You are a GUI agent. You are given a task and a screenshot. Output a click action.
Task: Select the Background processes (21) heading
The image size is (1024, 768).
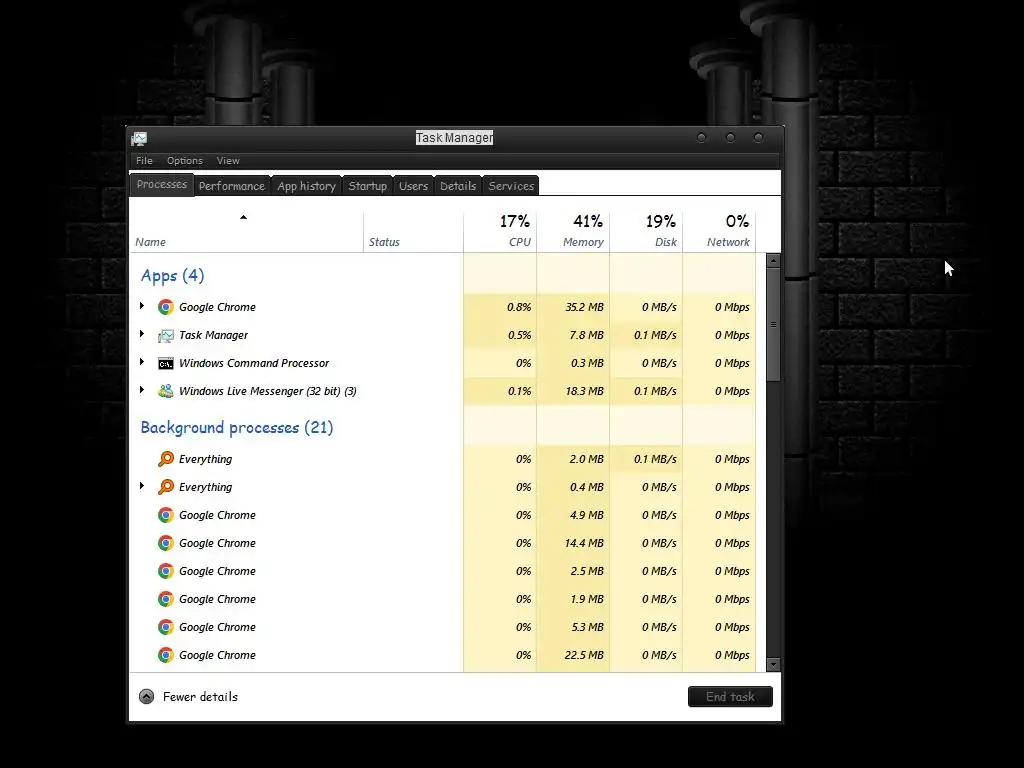coord(237,428)
